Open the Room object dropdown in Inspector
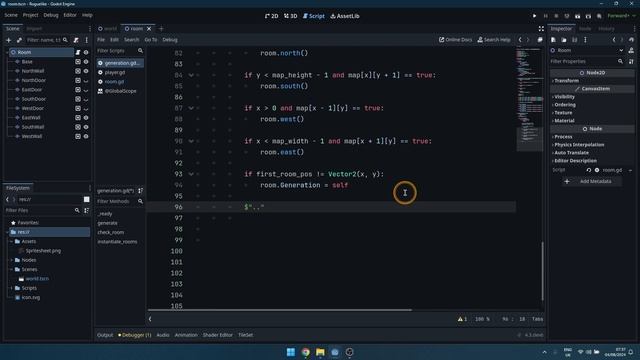The width and height of the screenshot is (640, 360). point(588,50)
